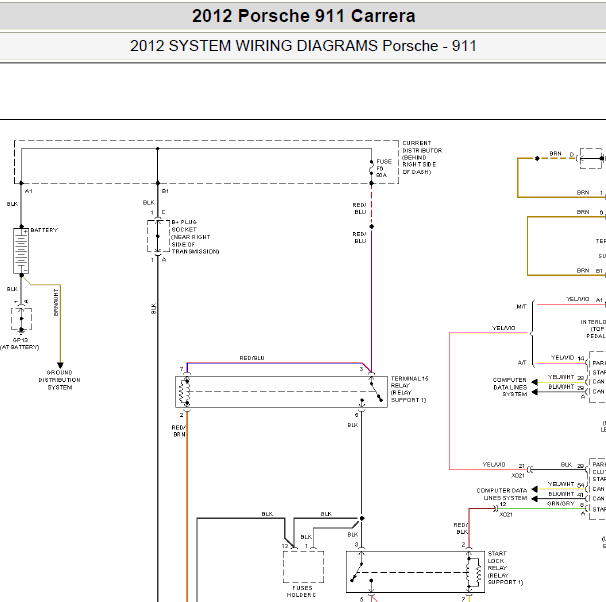Click the GRN/GRY wire label
The image size is (606, 602).
point(561,503)
